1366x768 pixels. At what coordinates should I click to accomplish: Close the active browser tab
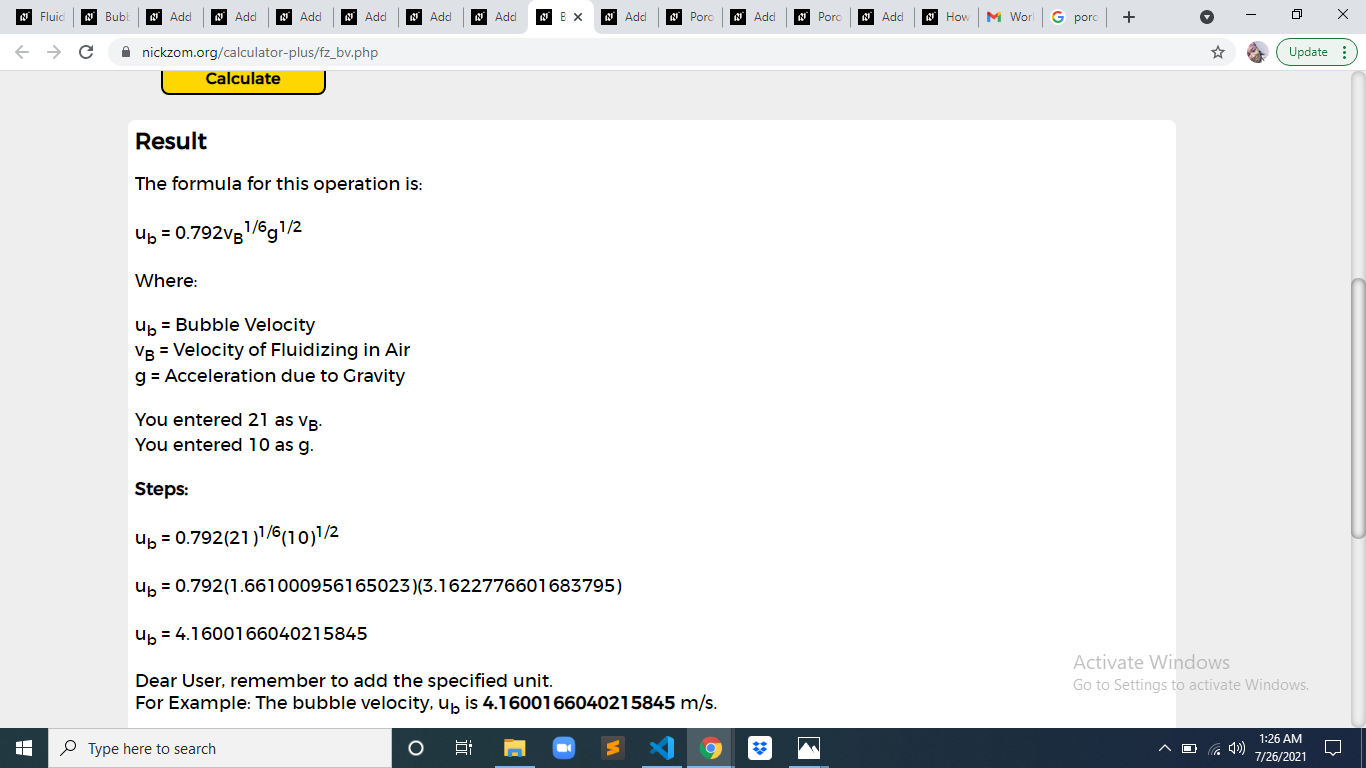coord(577,17)
